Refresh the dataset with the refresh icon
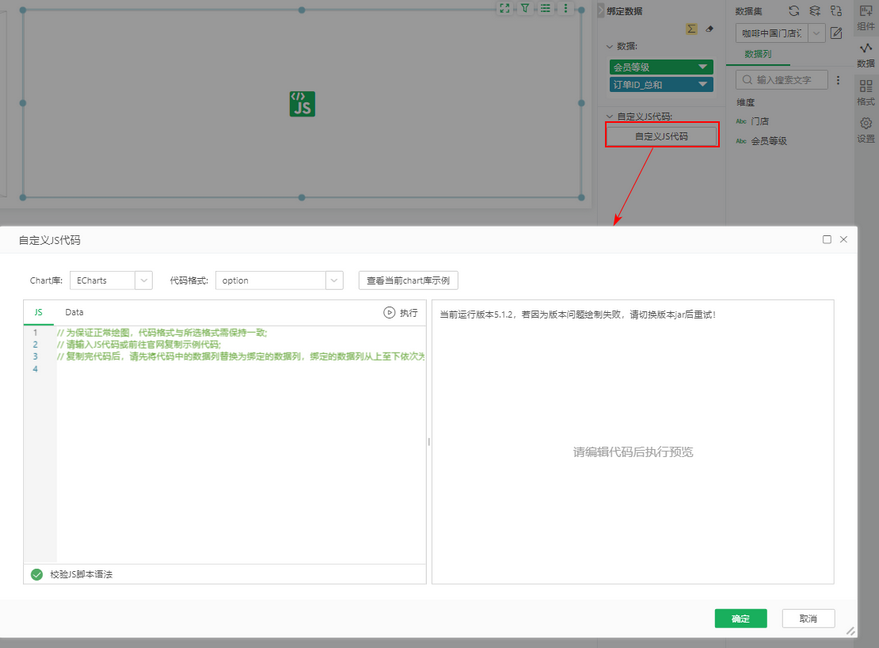 [x=794, y=10]
